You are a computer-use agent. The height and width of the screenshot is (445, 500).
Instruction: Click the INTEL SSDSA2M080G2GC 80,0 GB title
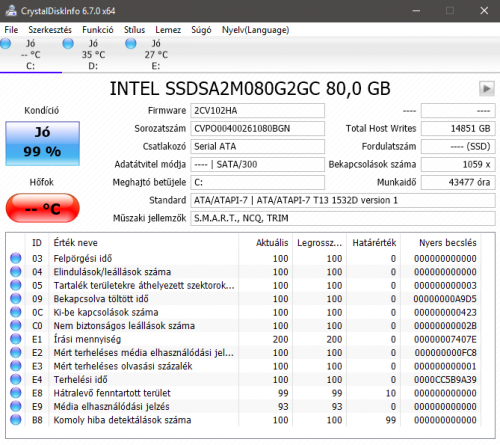point(250,89)
